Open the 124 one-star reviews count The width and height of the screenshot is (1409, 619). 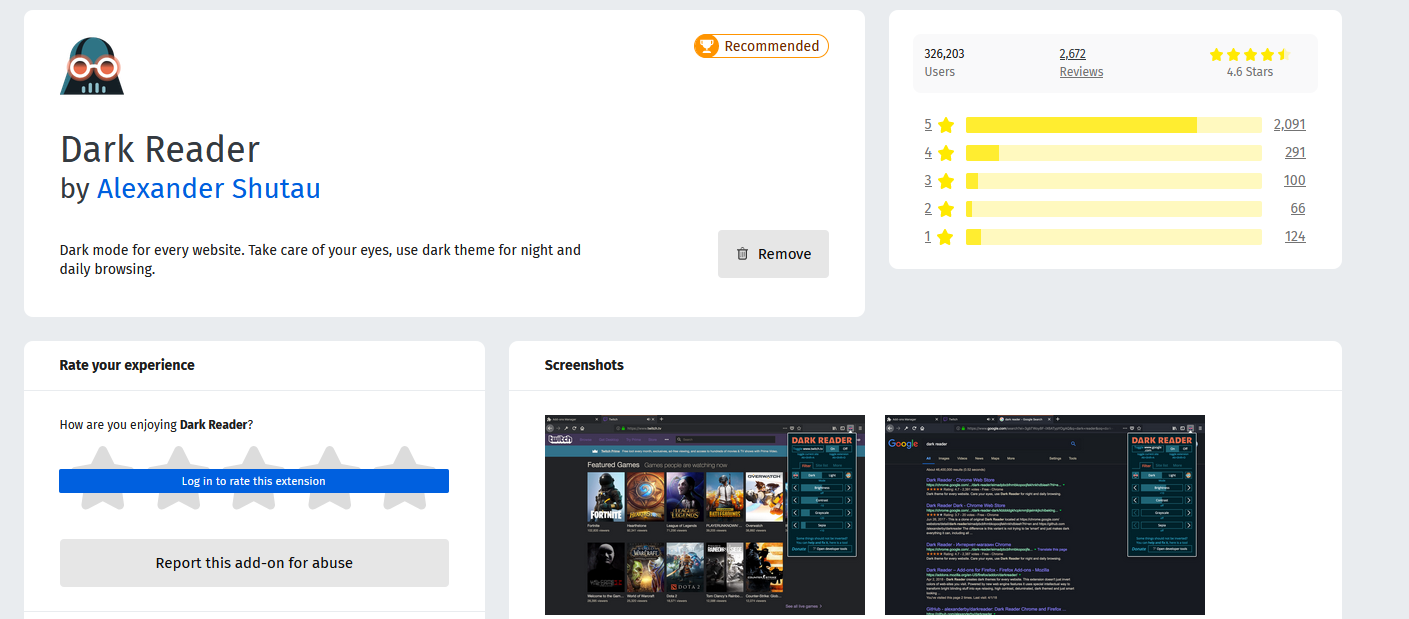click(1295, 237)
